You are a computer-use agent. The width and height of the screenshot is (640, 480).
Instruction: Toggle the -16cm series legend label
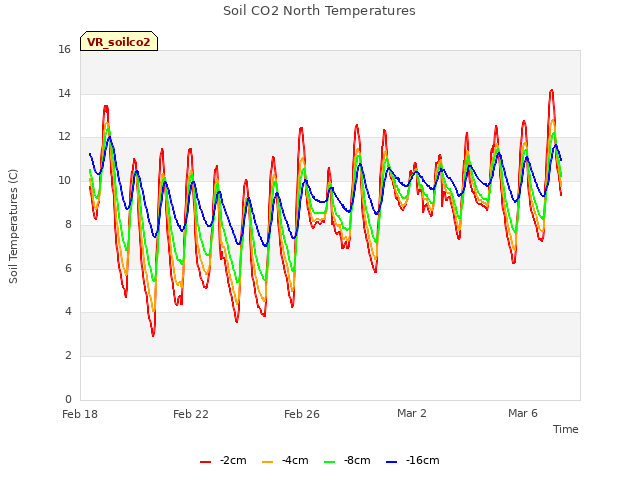pyautogui.click(x=422, y=460)
